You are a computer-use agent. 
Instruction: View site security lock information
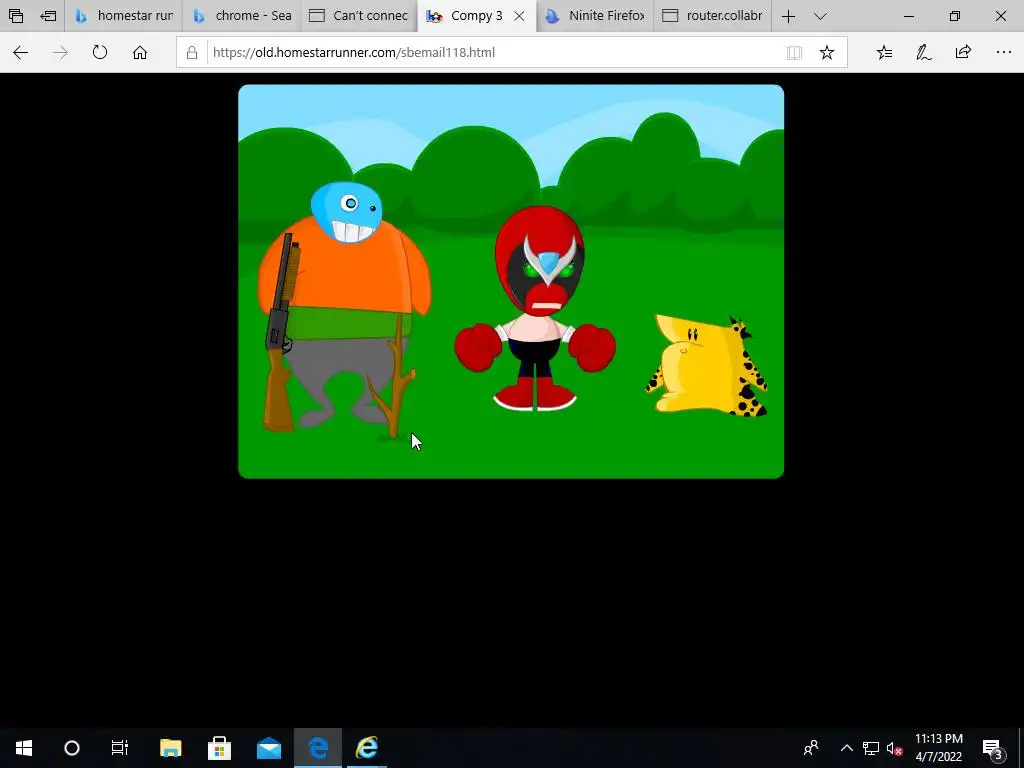coord(192,52)
